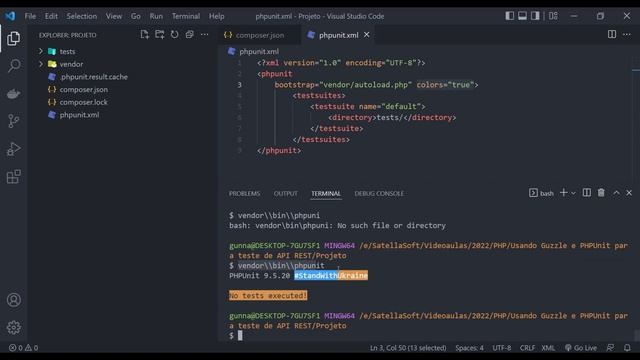
Task: Expand the tests folder
Action: coord(41,51)
